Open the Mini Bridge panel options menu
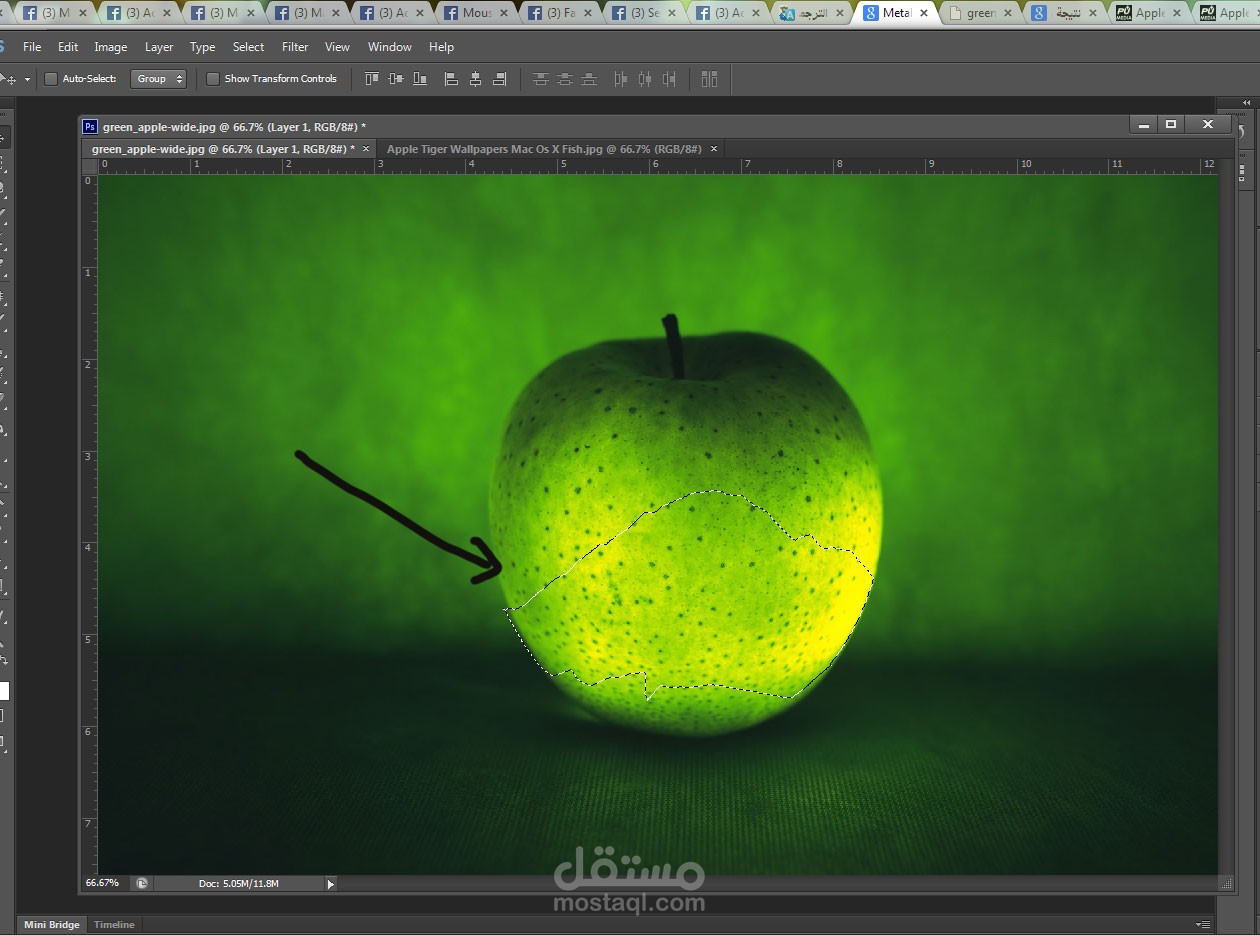 [1203, 925]
